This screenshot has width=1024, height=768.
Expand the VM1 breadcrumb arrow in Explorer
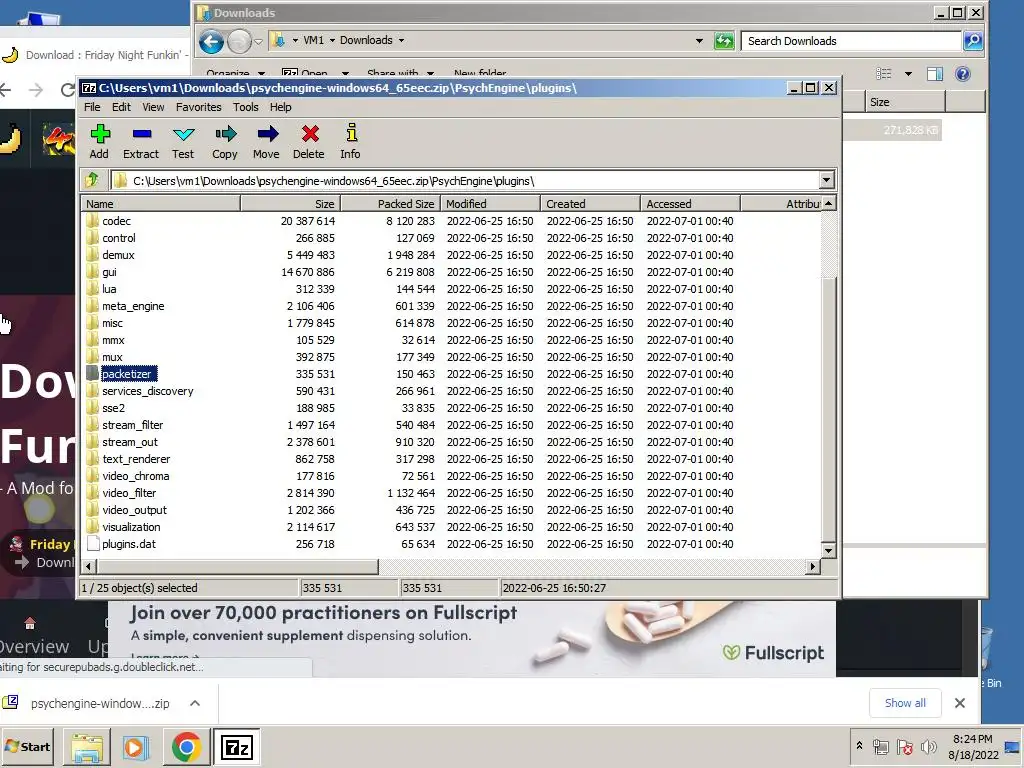coord(332,40)
